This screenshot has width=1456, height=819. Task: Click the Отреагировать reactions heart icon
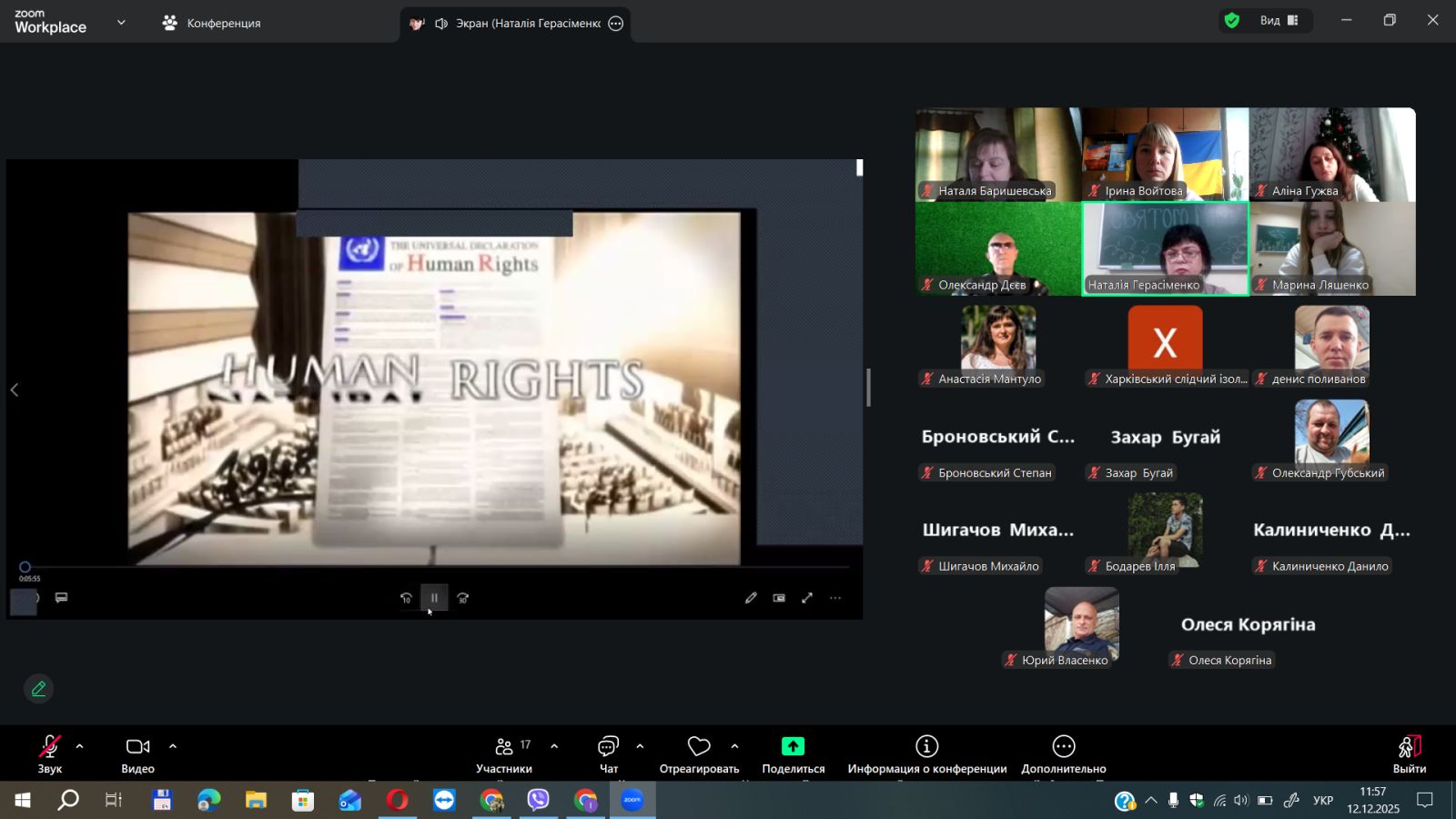(699, 747)
